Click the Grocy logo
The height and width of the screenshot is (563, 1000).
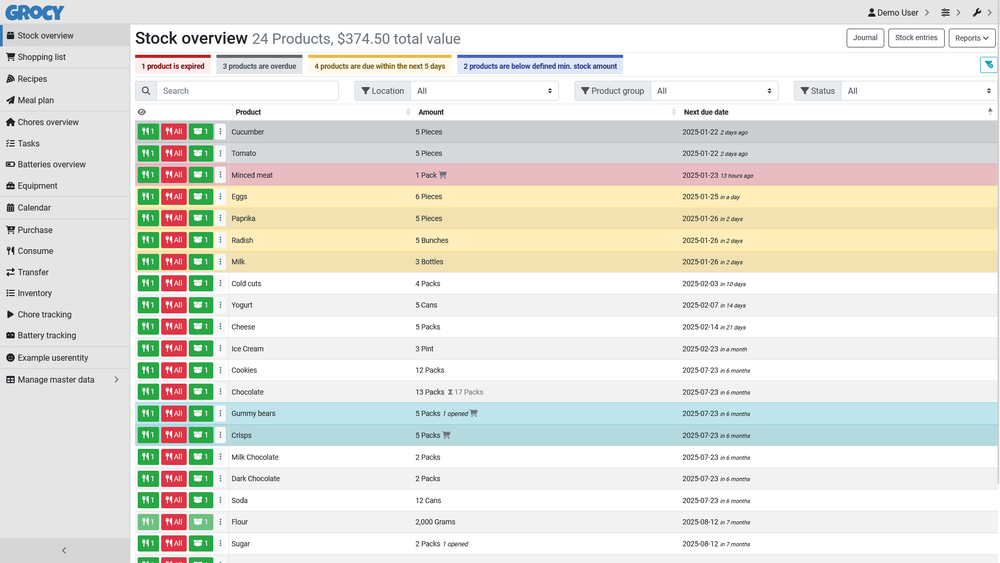pos(35,12)
